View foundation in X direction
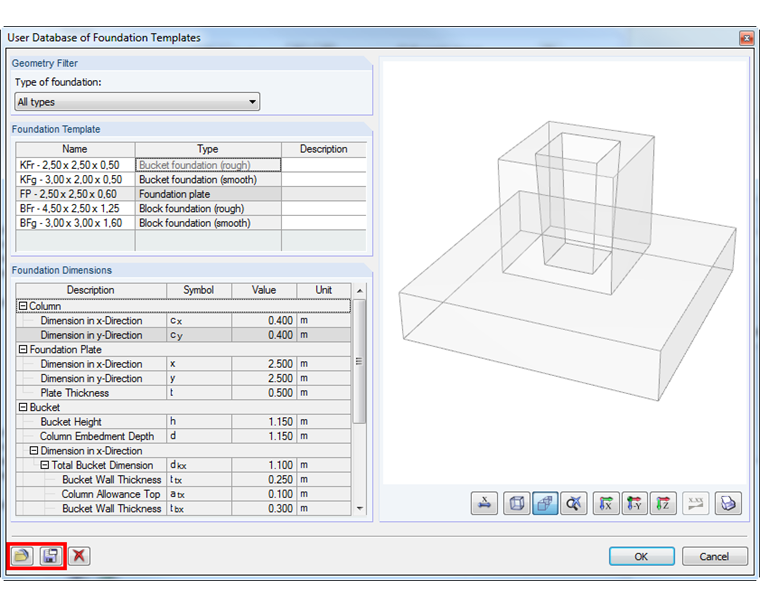 point(606,503)
